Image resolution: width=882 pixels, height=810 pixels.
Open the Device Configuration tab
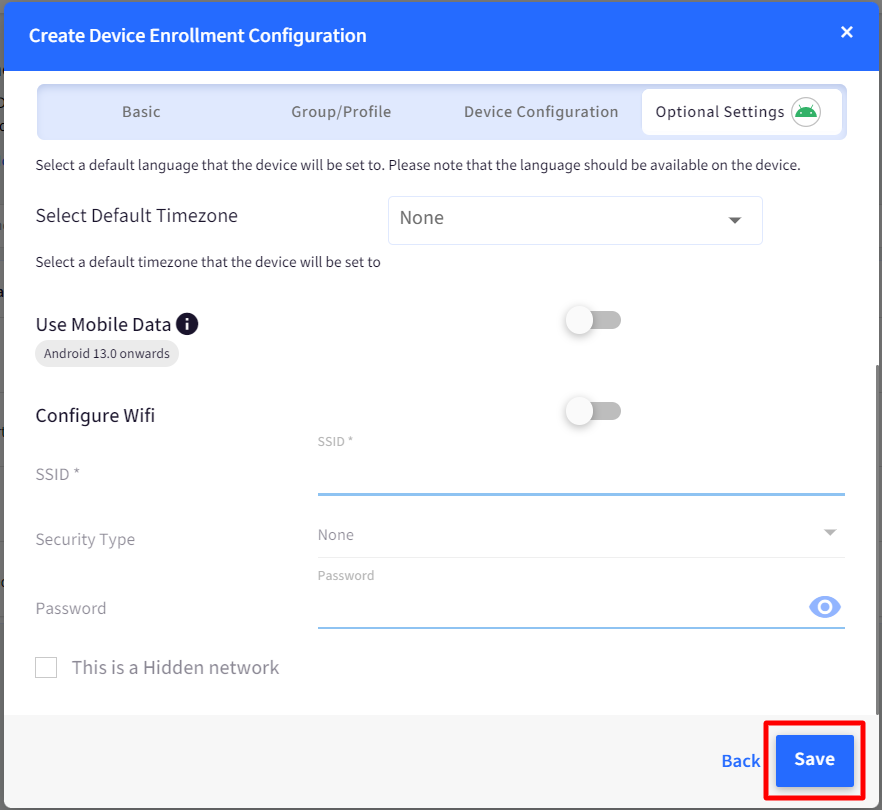541,112
